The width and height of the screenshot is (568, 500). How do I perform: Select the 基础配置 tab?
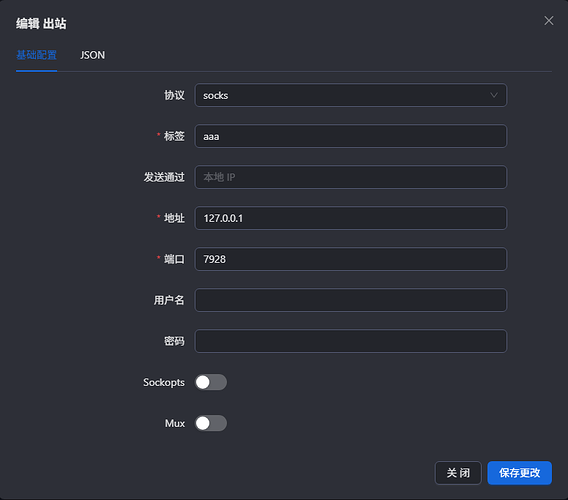pyautogui.click(x=37, y=55)
